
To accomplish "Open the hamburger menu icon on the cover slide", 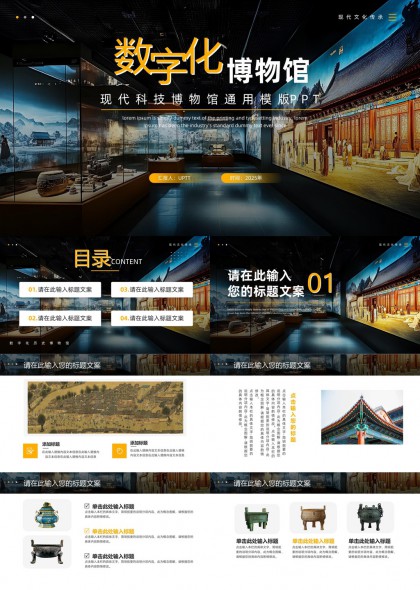I will click(393, 17).
